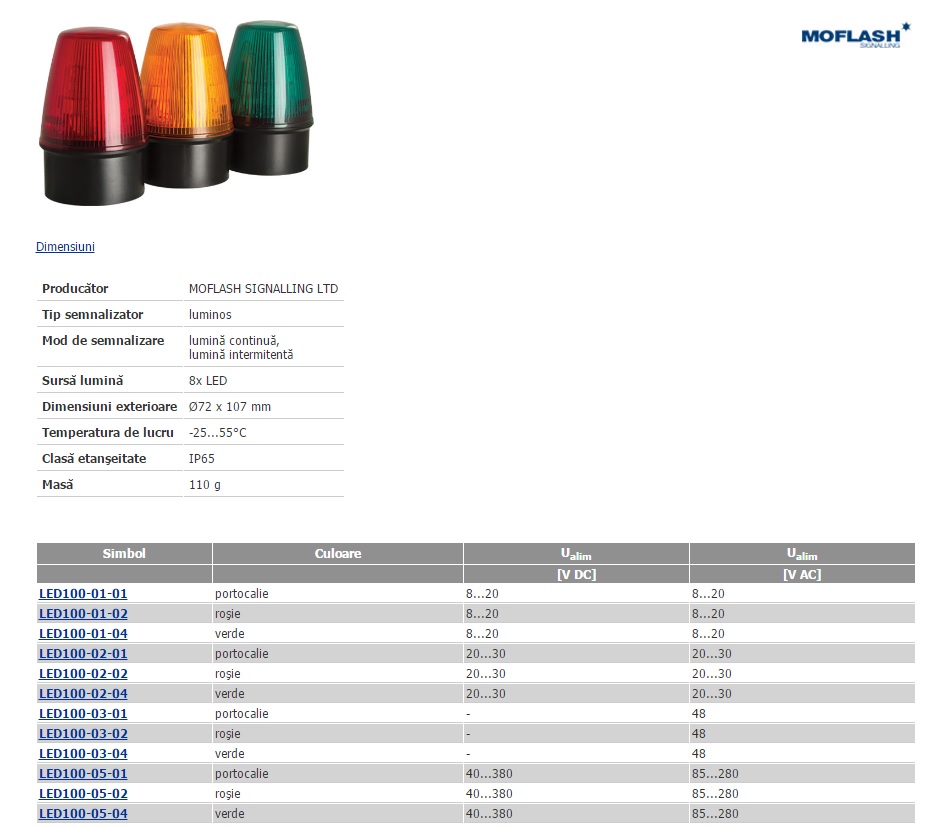Open product LED100-05-04
Viewport: 925px width, 828px height.
pos(83,814)
